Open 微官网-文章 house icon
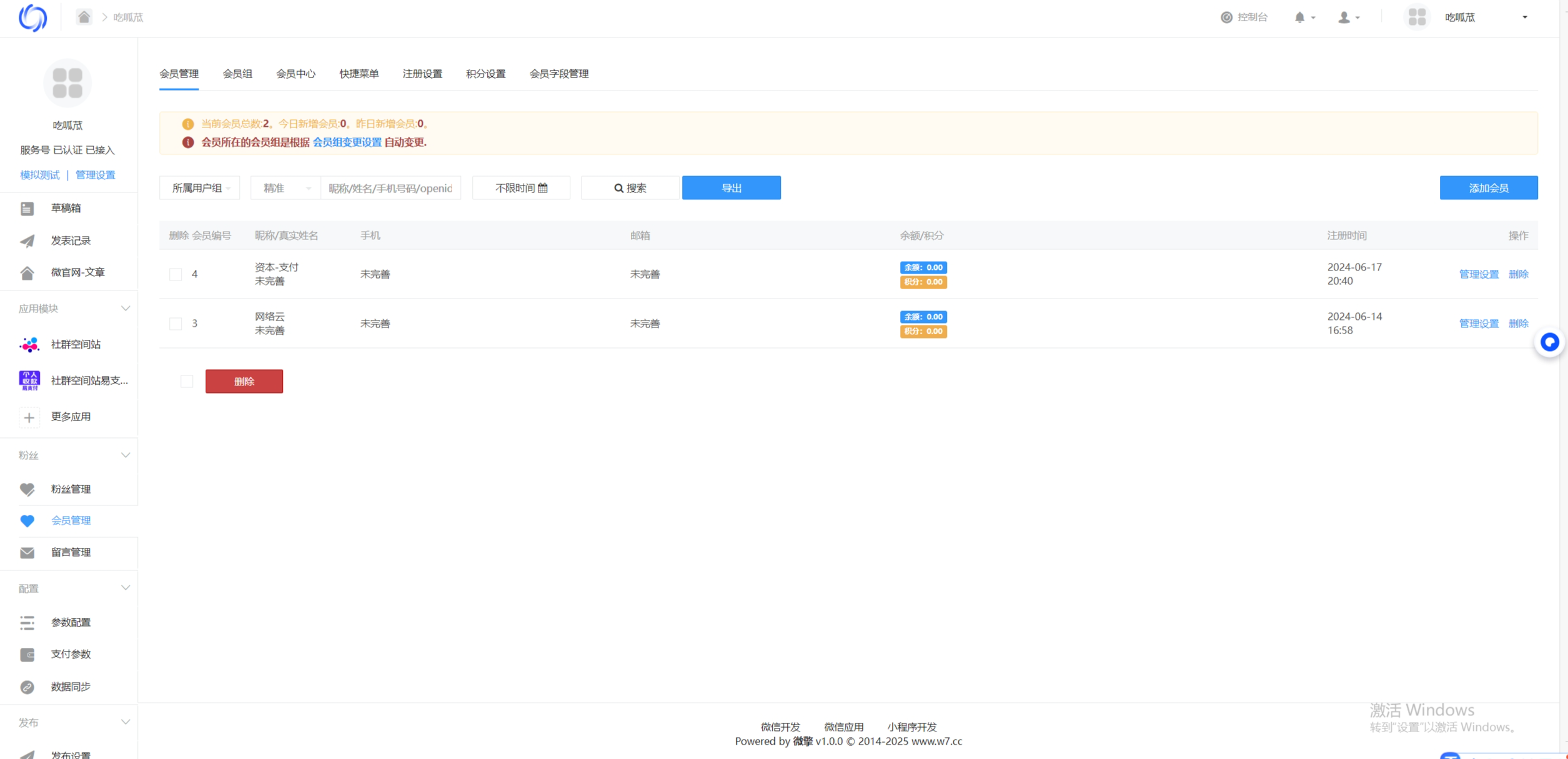The width and height of the screenshot is (1568, 759). tap(27, 272)
